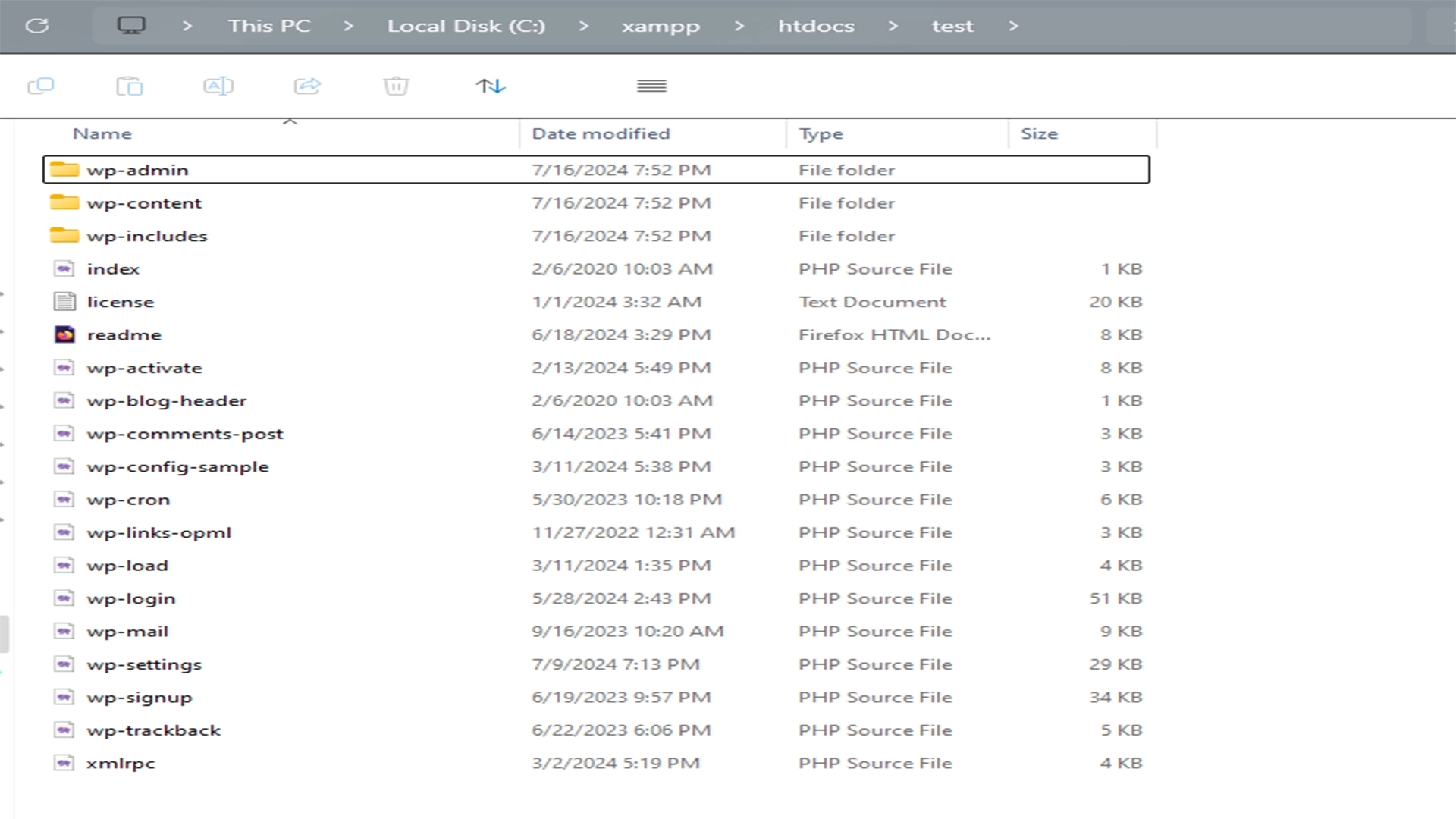The height and width of the screenshot is (819, 1456).
Task: Click the 20 KB size of license
Action: point(1116,302)
